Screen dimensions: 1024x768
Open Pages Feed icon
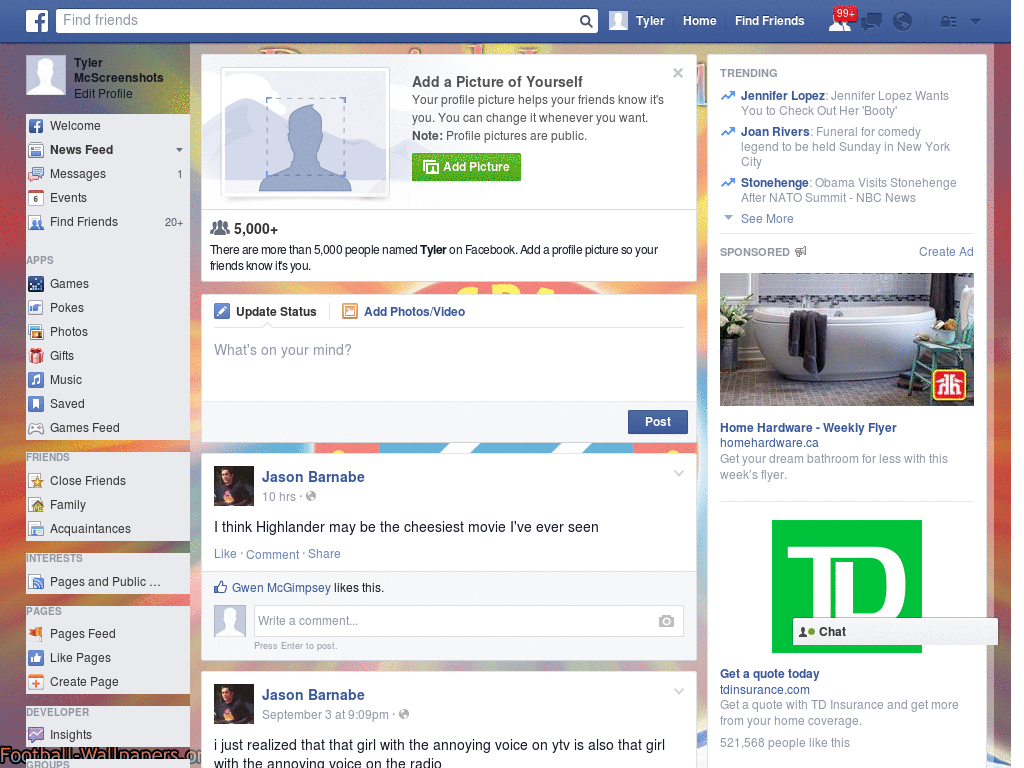36,633
